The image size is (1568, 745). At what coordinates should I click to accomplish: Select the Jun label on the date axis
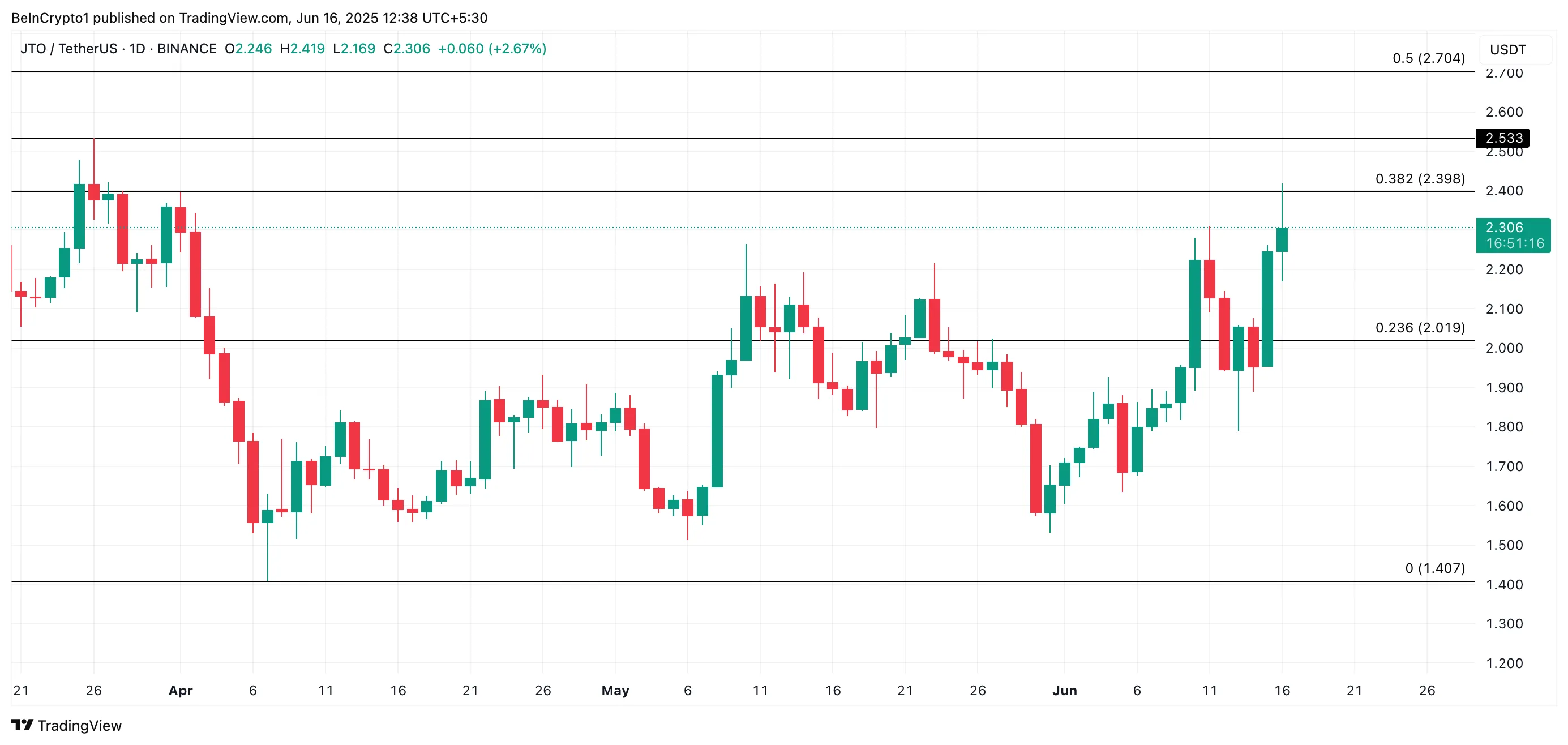tap(1065, 690)
